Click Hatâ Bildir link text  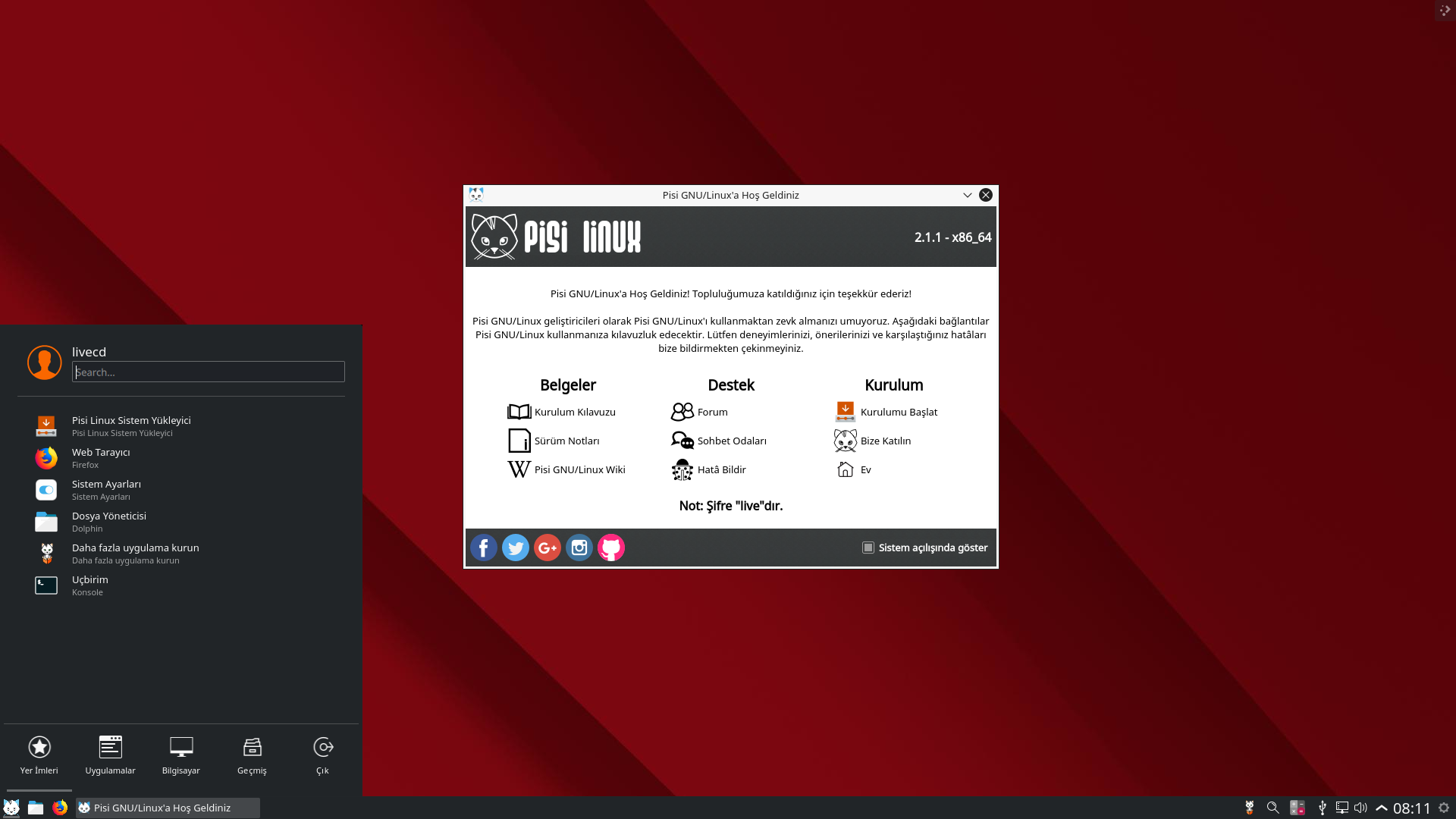tap(721, 469)
